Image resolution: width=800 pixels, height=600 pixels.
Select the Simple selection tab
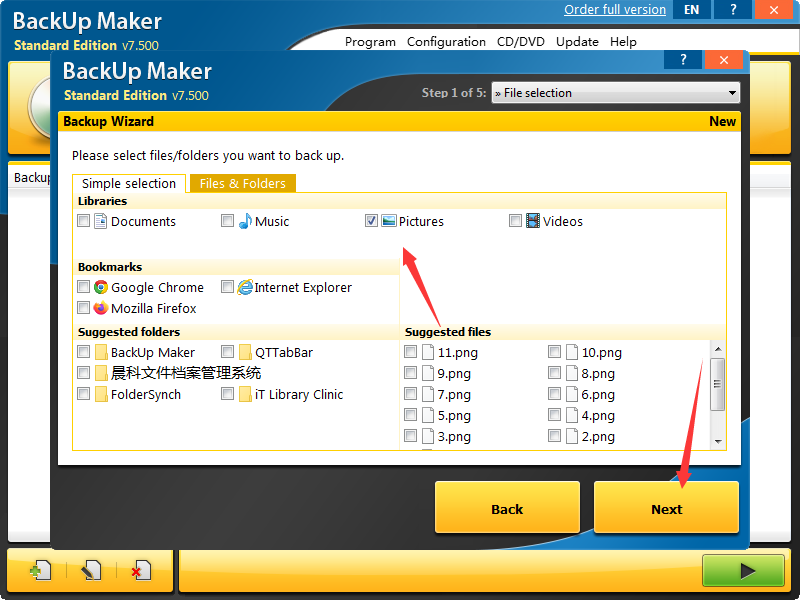click(x=129, y=184)
